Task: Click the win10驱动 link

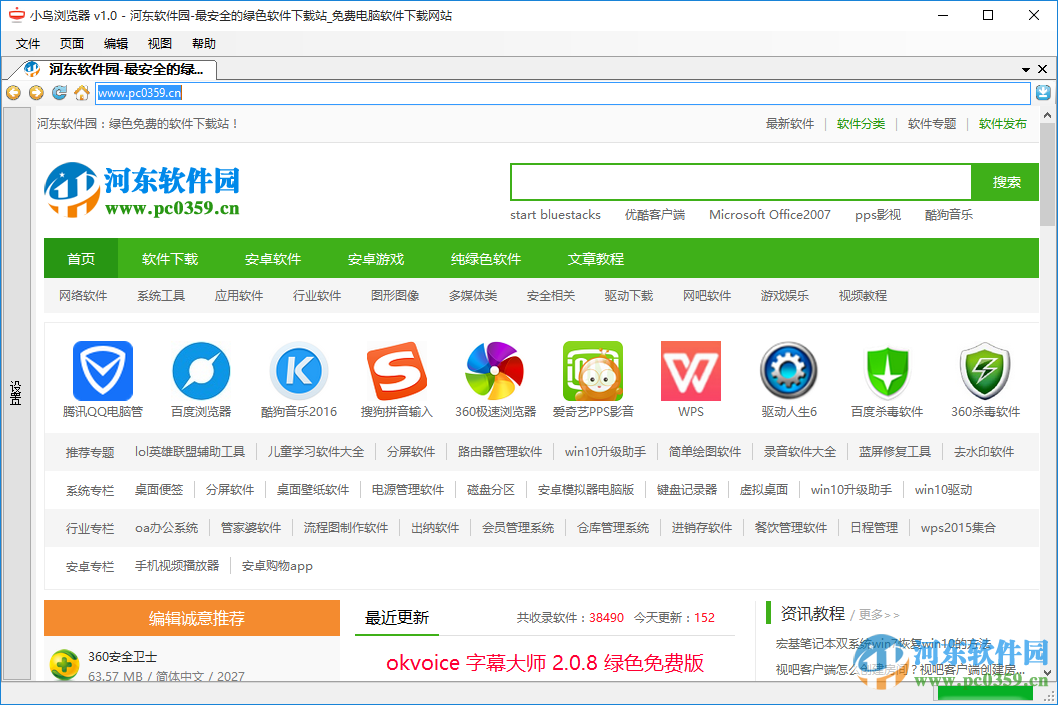Action: click(x=943, y=489)
